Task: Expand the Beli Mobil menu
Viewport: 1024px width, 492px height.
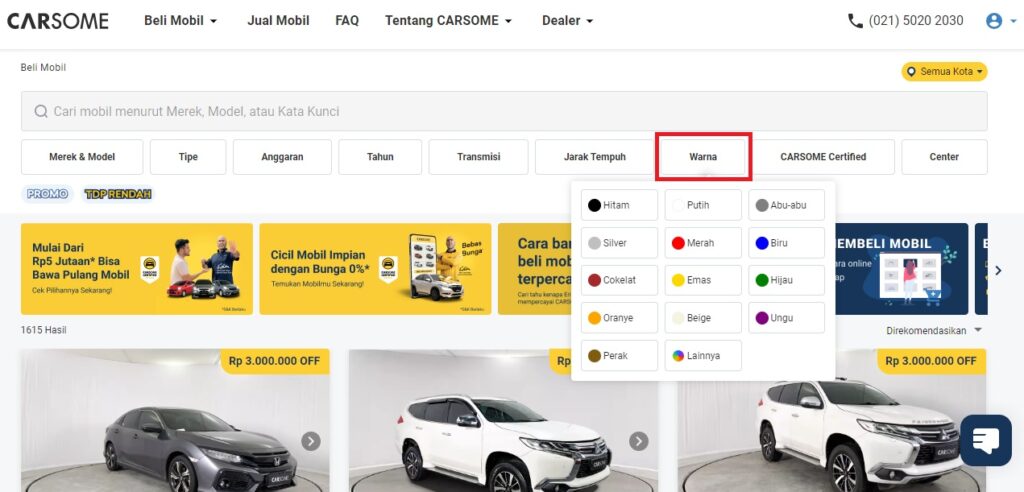Action: (180, 21)
